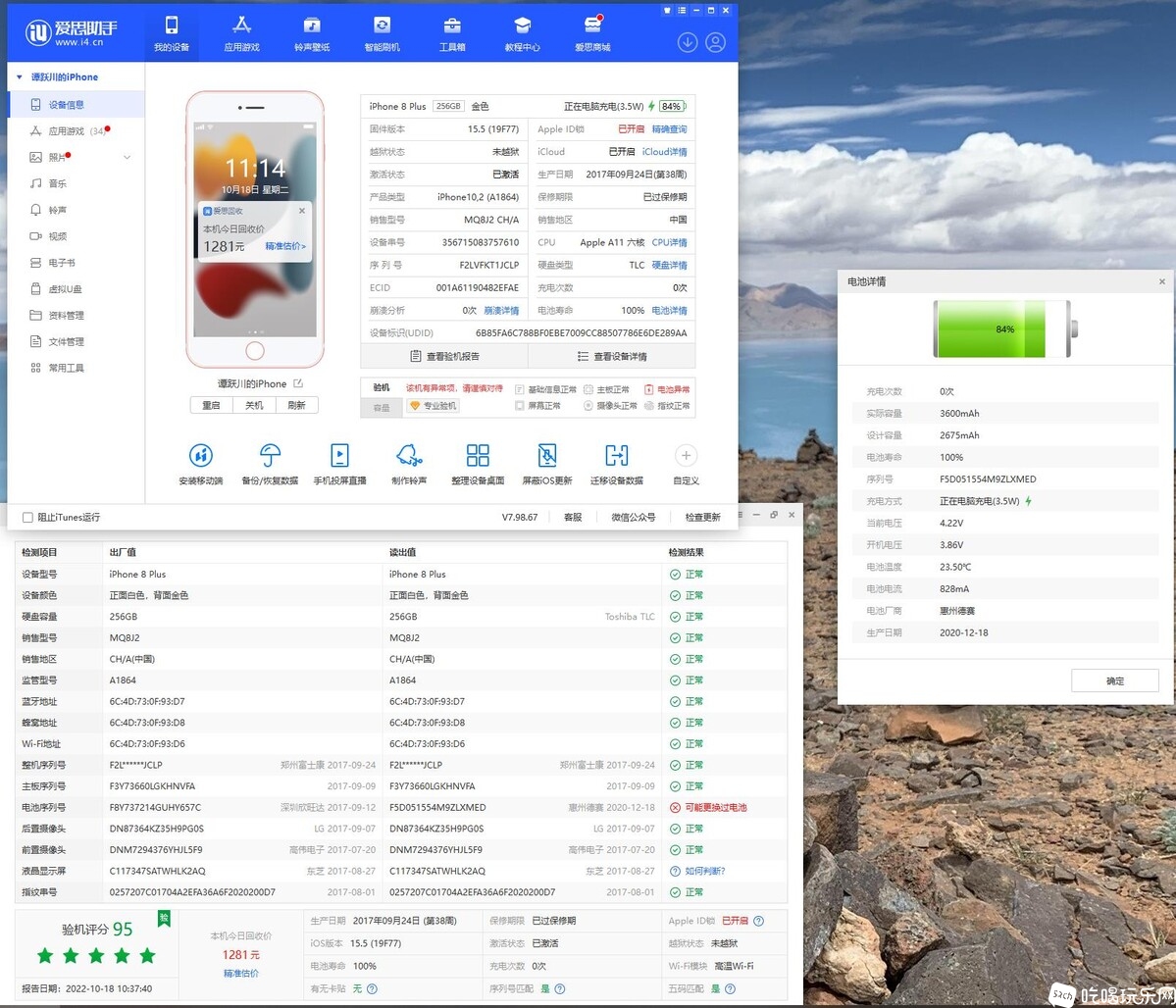Open the title bar list menu icon

coord(681,11)
